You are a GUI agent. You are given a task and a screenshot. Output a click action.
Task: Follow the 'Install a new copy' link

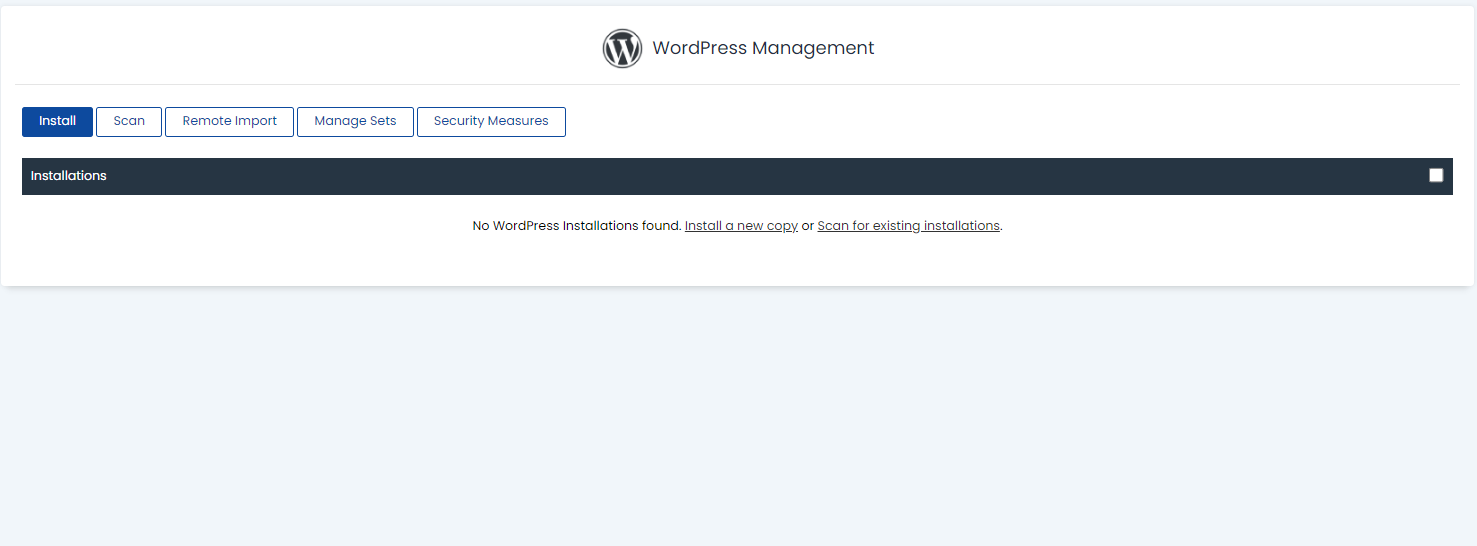point(741,226)
